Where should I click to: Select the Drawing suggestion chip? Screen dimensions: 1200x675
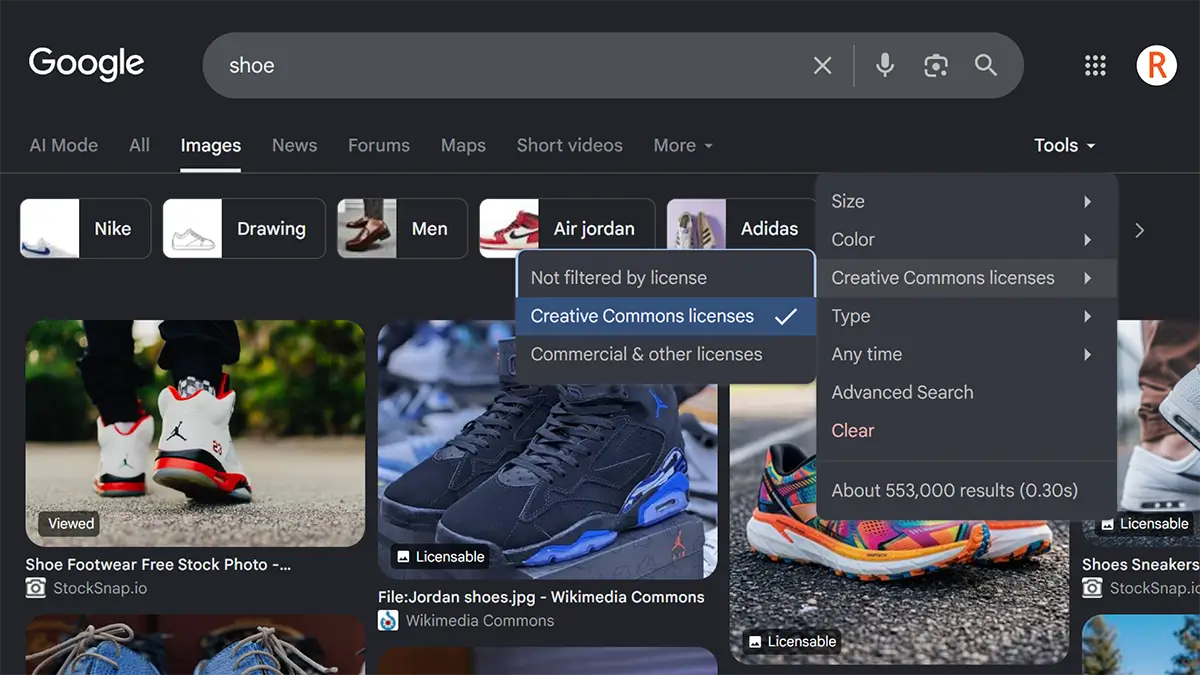pos(244,228)
